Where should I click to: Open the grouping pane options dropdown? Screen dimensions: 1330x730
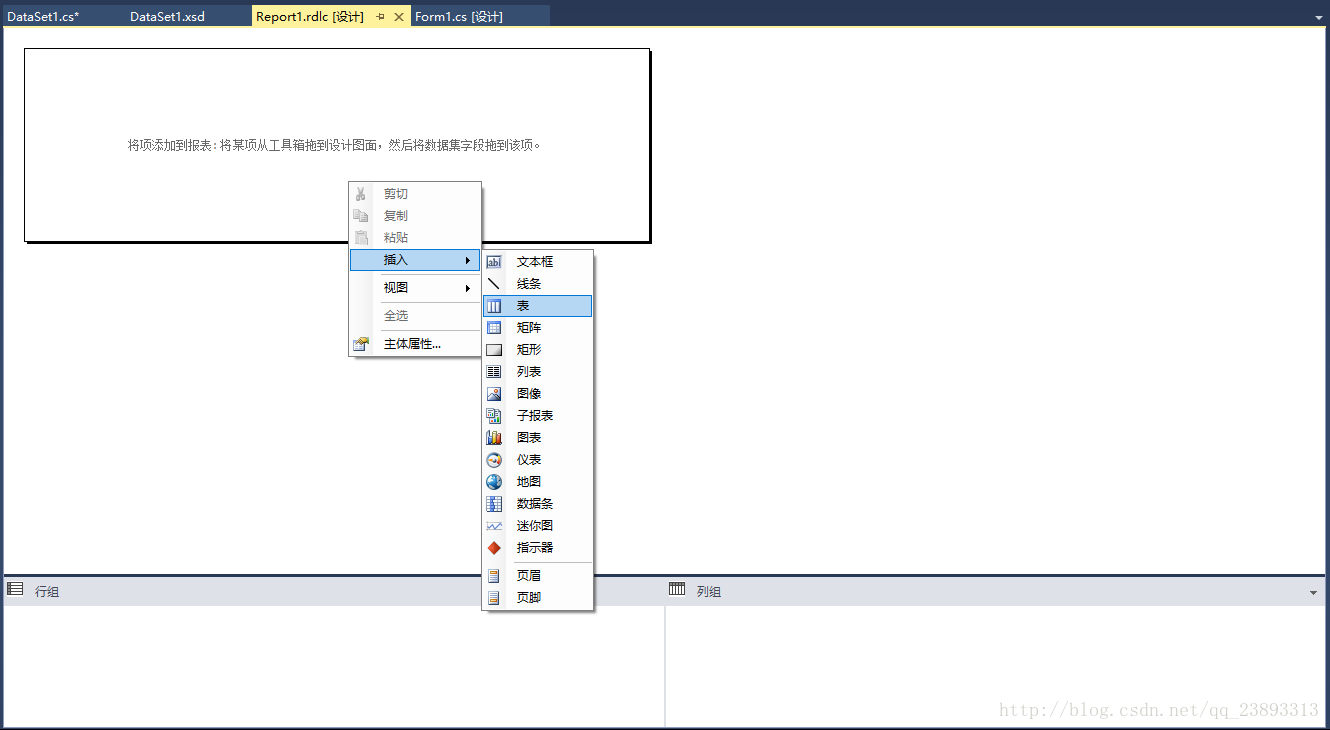click(1313, 593)
